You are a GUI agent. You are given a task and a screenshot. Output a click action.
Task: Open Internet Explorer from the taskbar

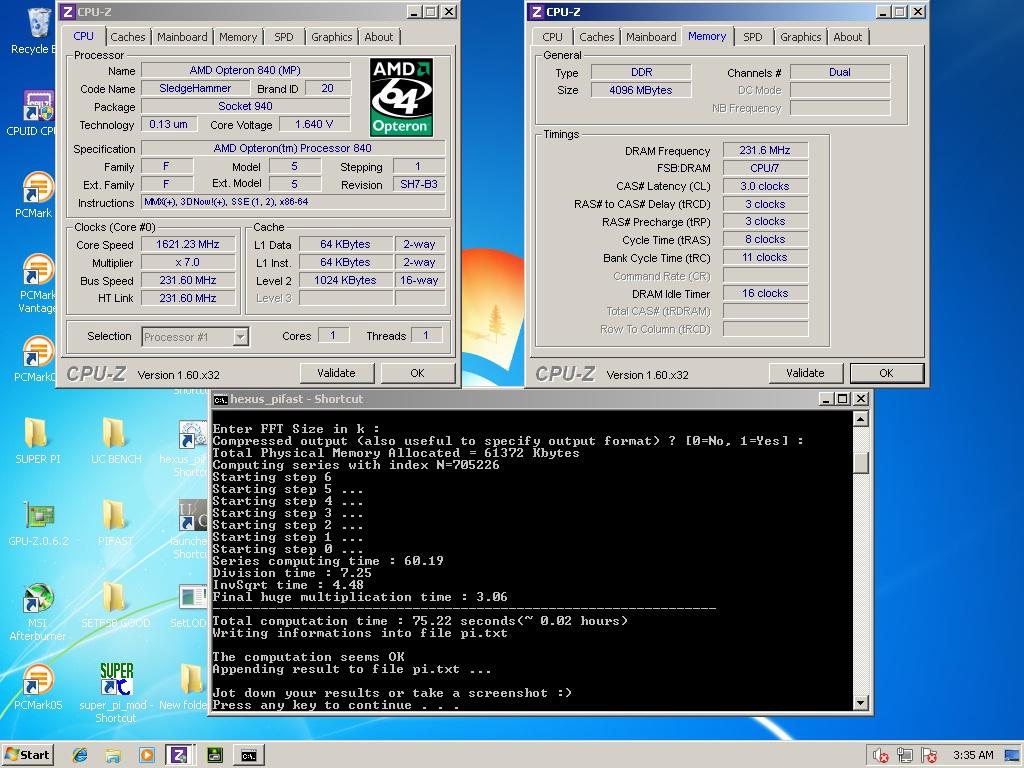[80, 756]
